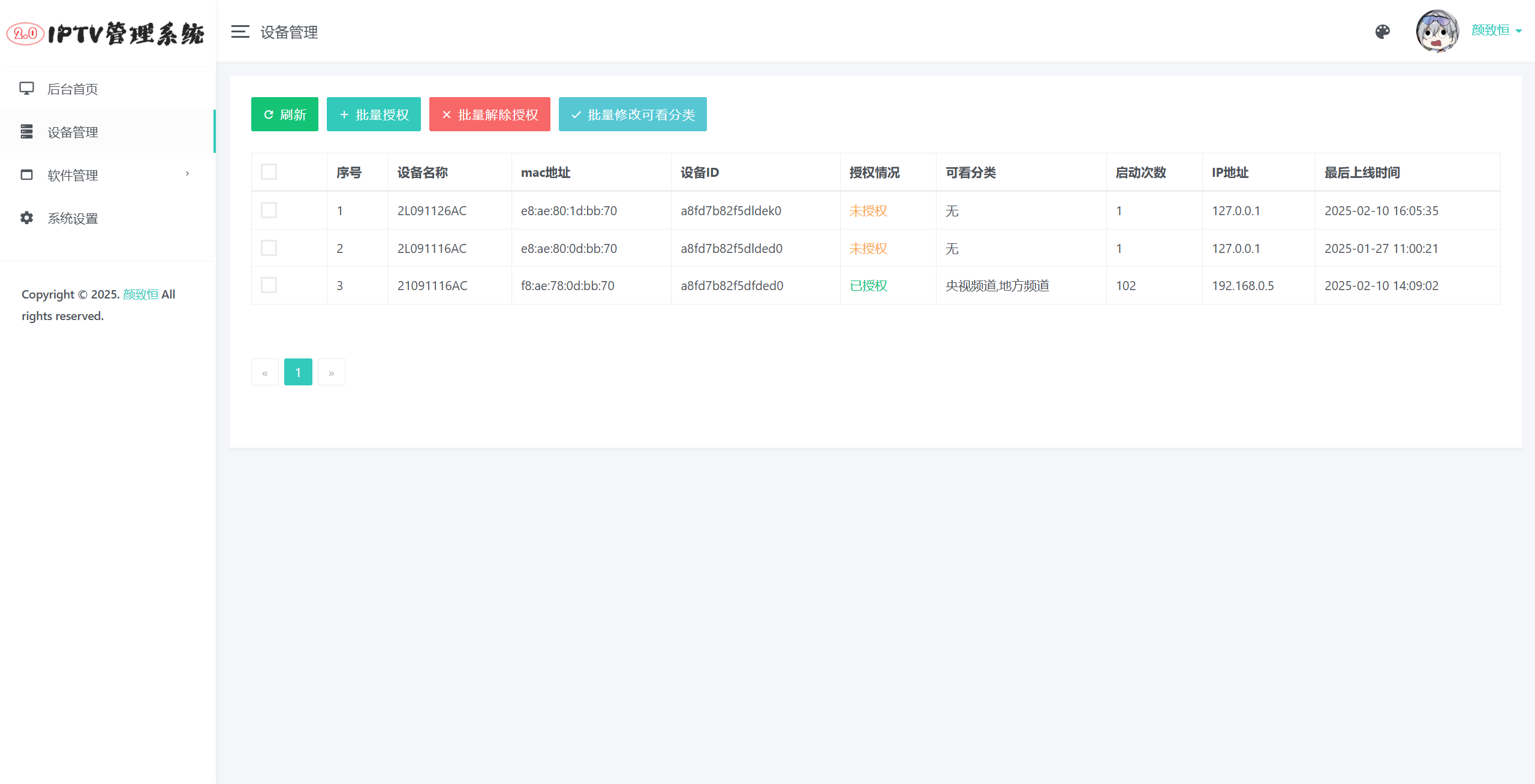Click the theme palette icon in header
This screenshot has height=784, width=1535.
pyautogui.click(x=1382, y=31)
